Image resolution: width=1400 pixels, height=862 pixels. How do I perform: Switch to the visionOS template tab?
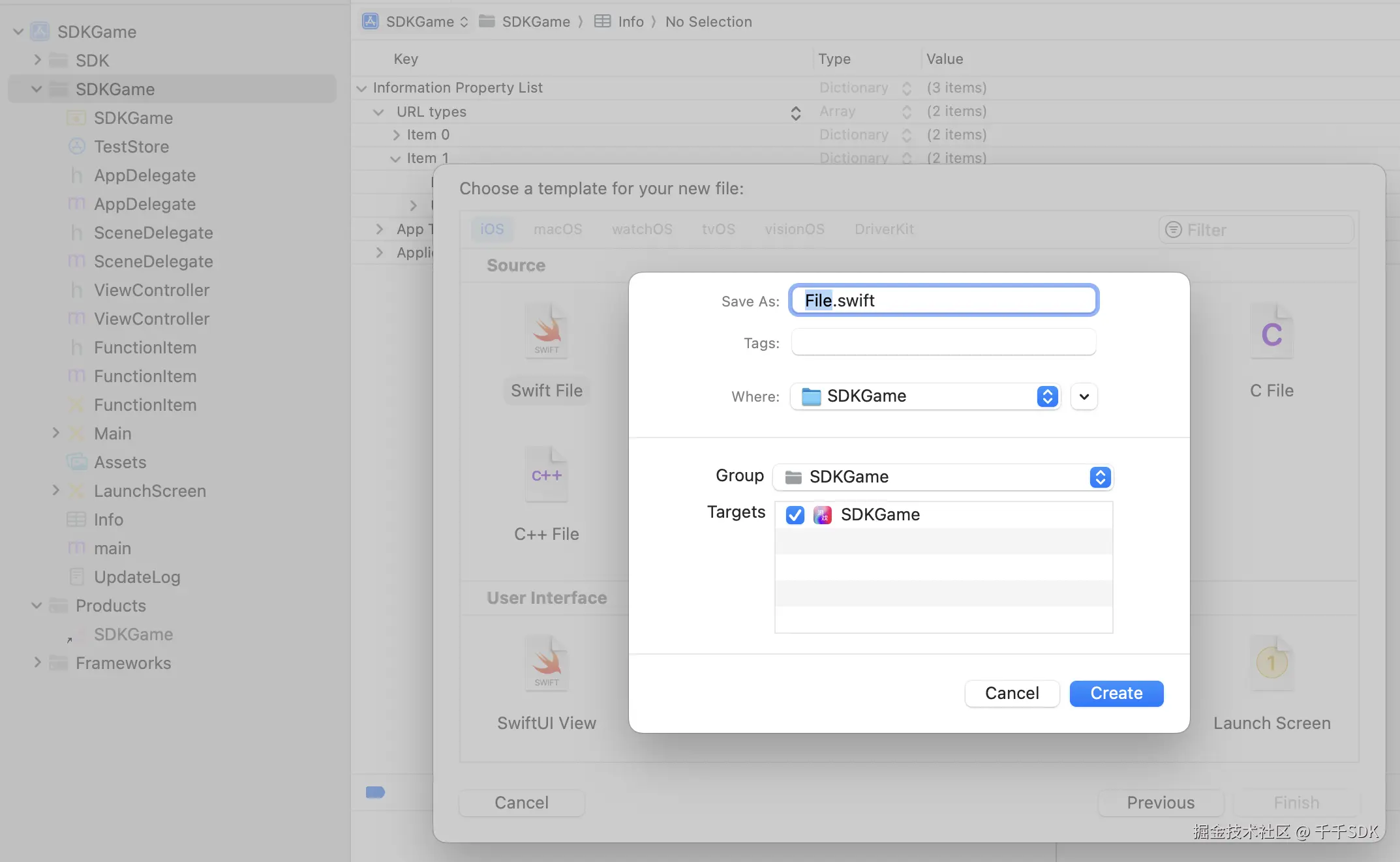(x=794, y=230)
